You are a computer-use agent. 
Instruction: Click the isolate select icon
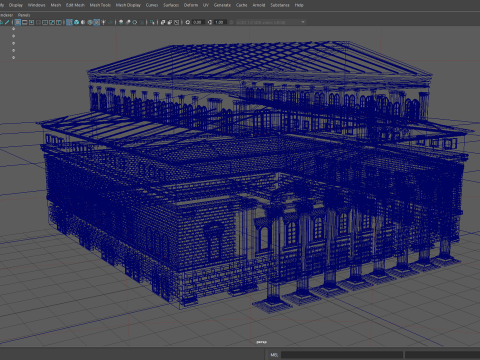(152, 22)
